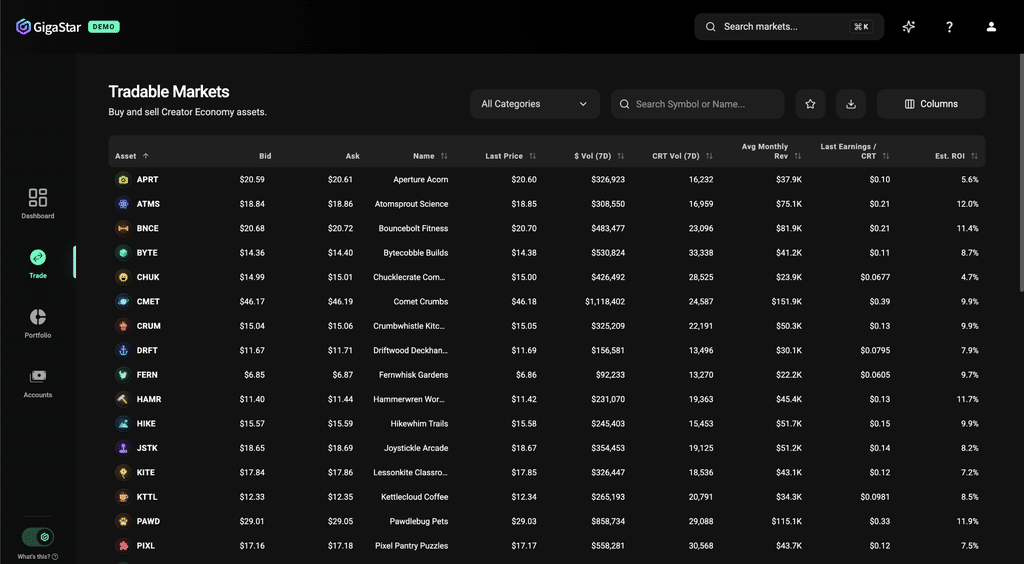Download the table with the download icon
The height and width of the screenshot is (564, 1024).
(851, 104)
